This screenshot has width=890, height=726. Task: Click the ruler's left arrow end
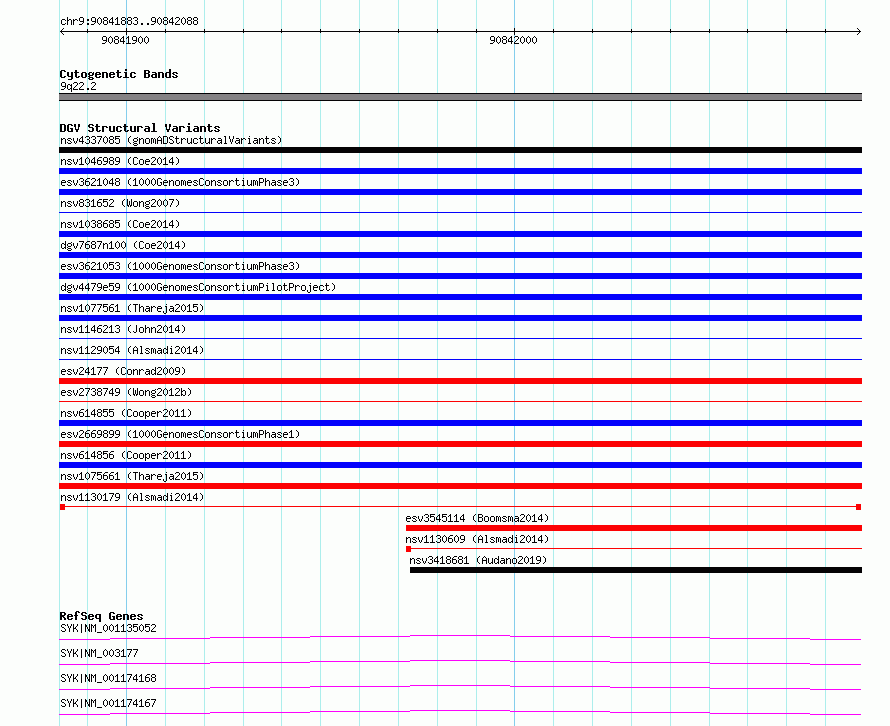click(x=62, y=31)
